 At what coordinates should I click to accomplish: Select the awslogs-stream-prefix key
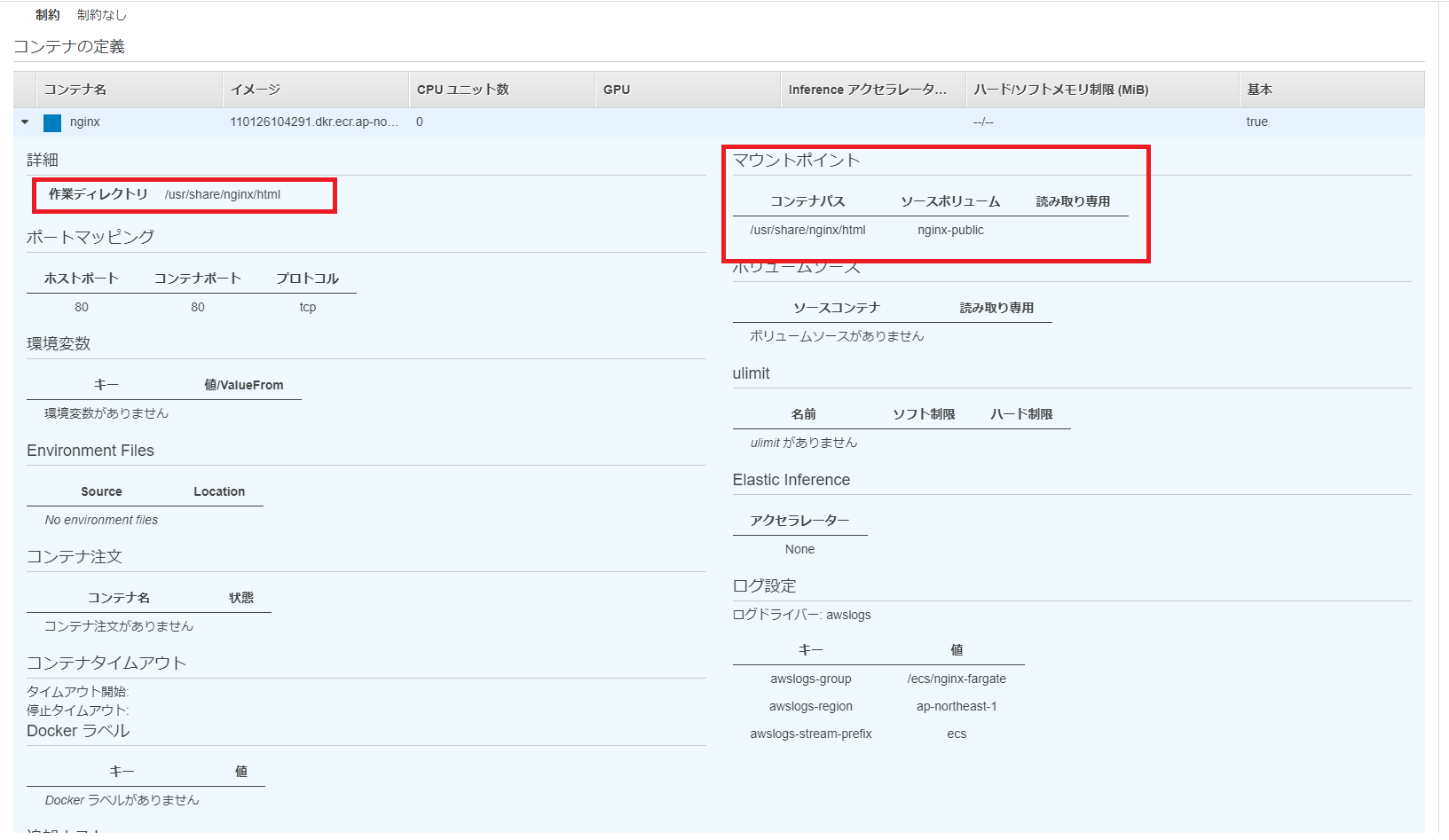pos(811,734)
